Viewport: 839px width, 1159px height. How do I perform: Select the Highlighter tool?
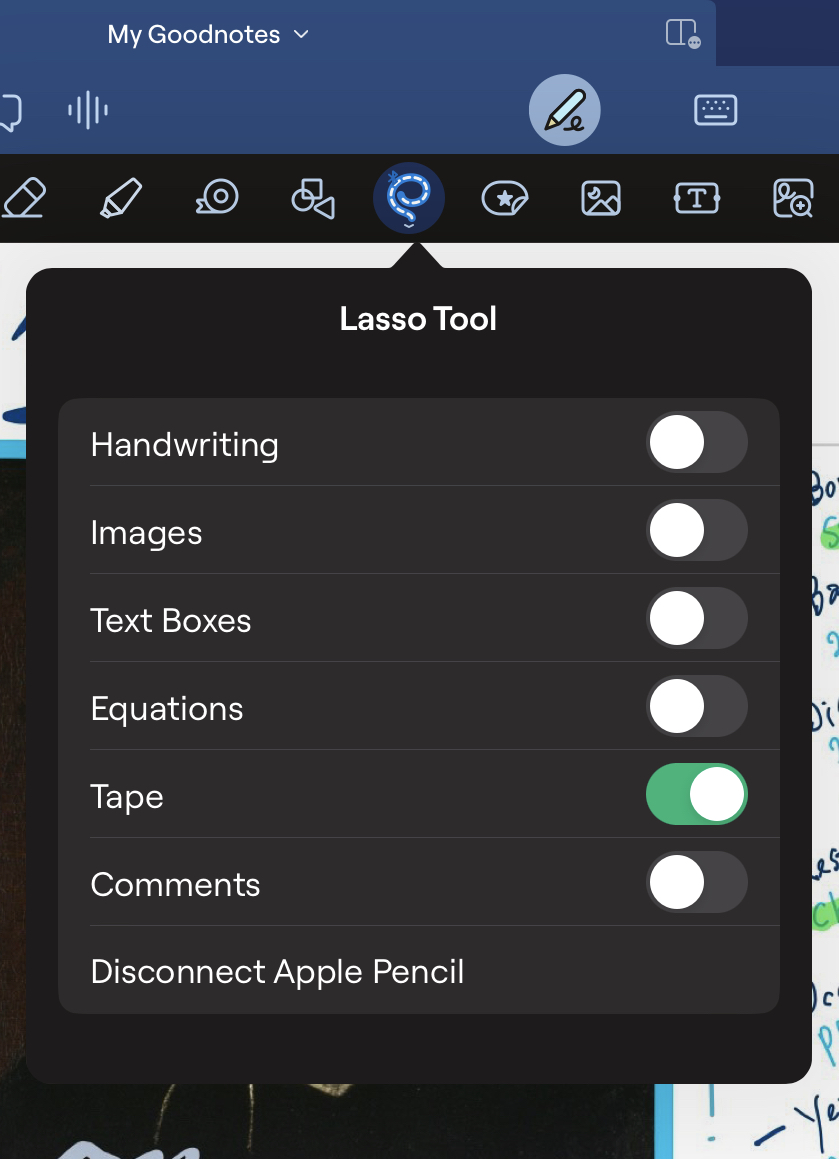120,198
